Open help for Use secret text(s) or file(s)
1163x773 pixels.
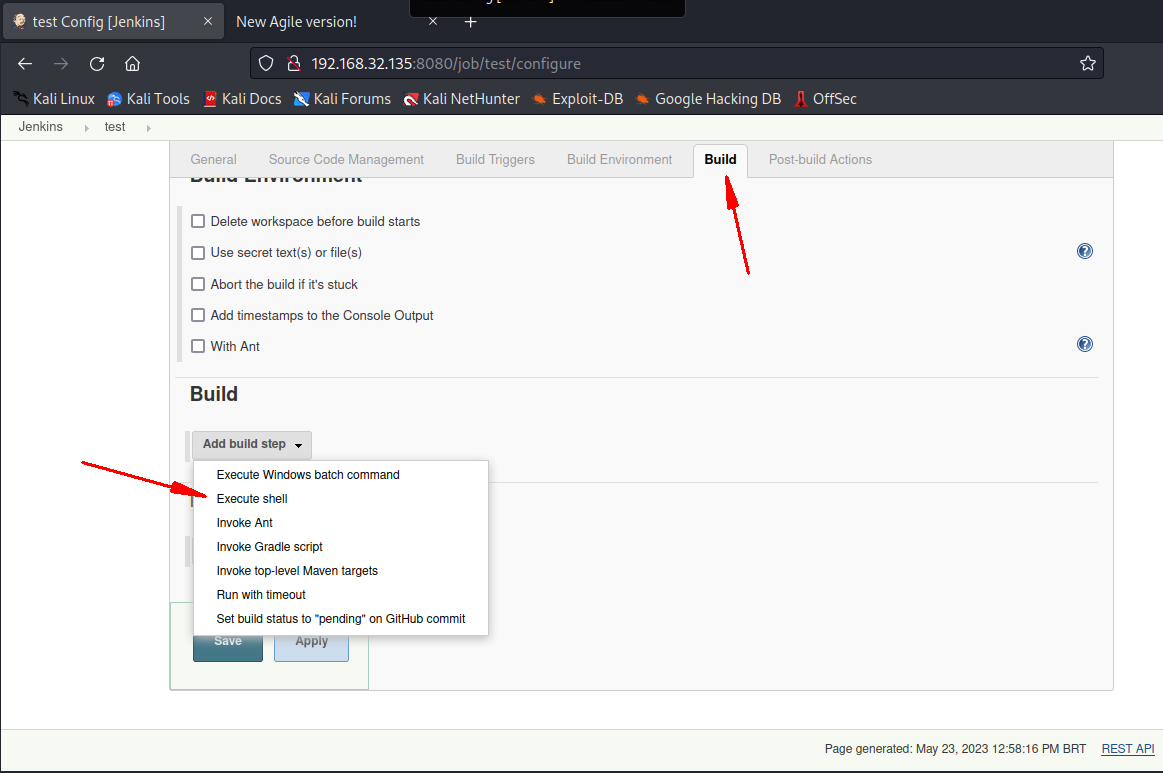tap(1084, 251)
